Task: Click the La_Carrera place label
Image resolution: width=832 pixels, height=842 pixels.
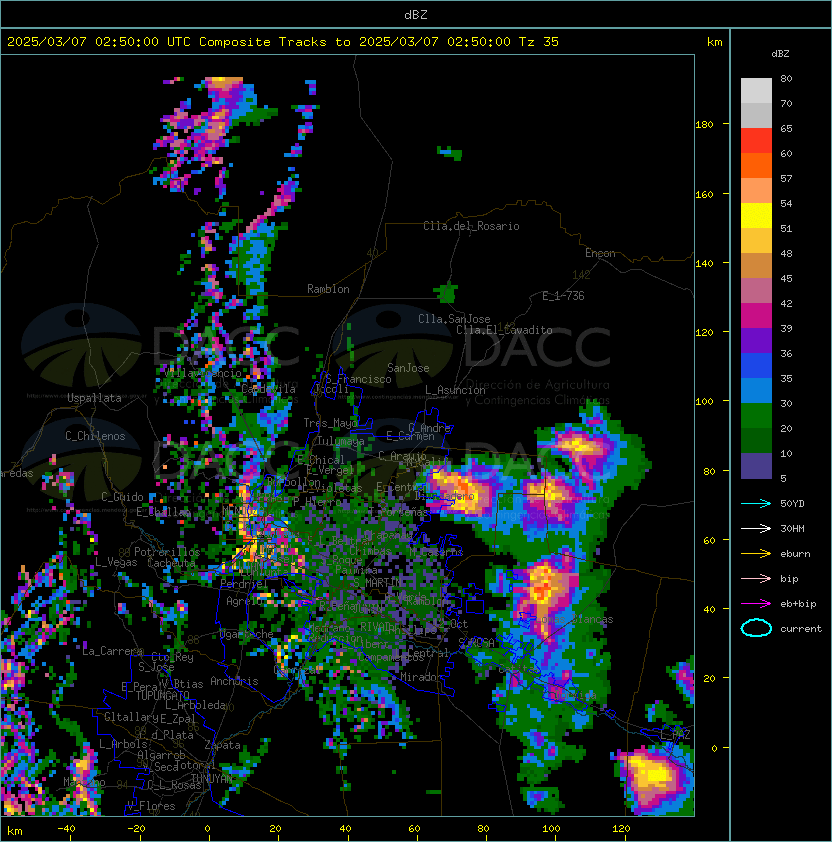Action: point(112,651)
